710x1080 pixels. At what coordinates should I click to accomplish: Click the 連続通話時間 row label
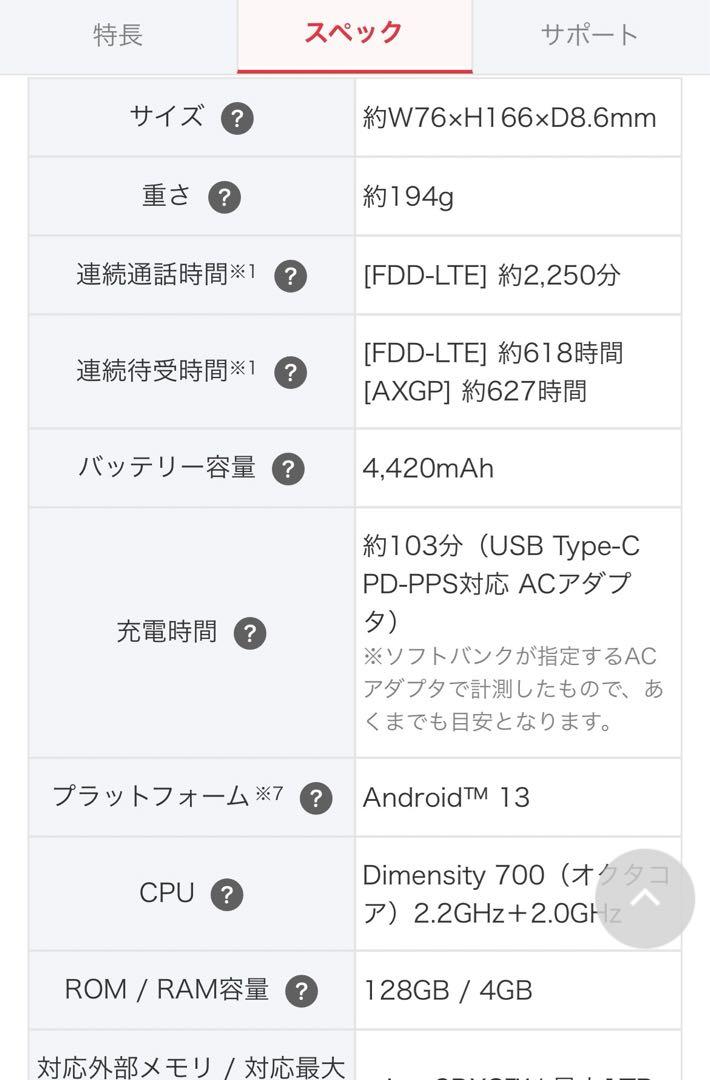pos(166,275)
